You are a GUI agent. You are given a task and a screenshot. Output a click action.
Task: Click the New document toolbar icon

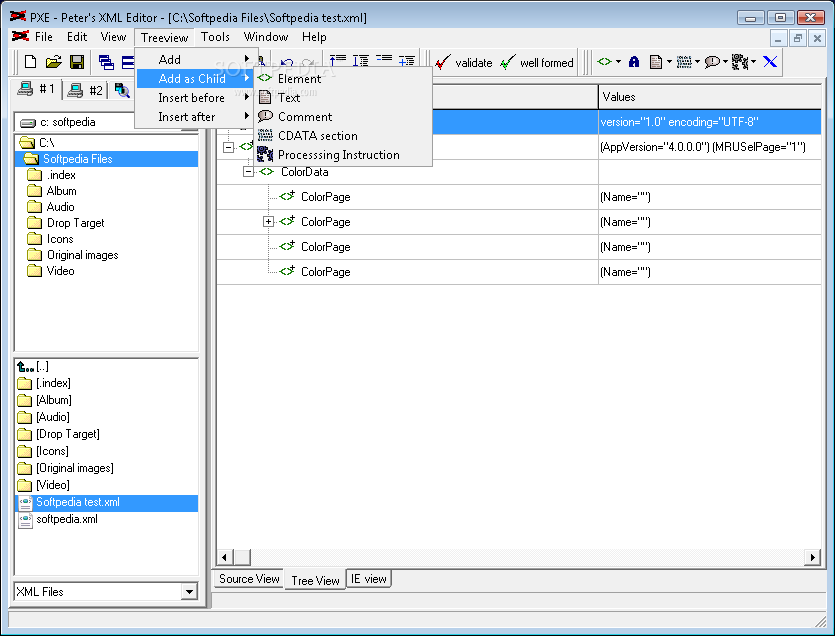pos(30,62)
